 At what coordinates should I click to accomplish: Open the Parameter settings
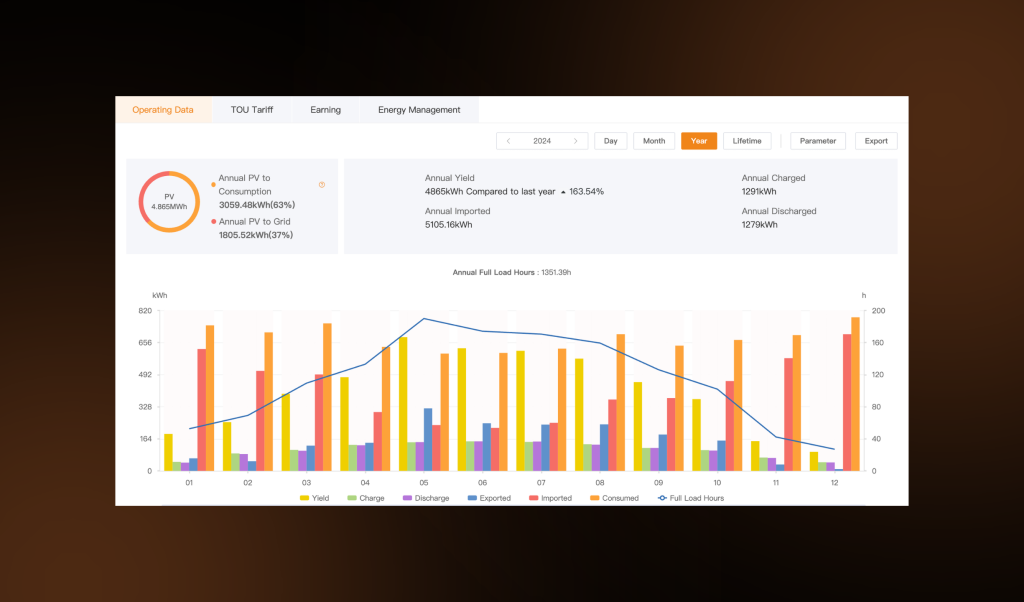(816, 140)
